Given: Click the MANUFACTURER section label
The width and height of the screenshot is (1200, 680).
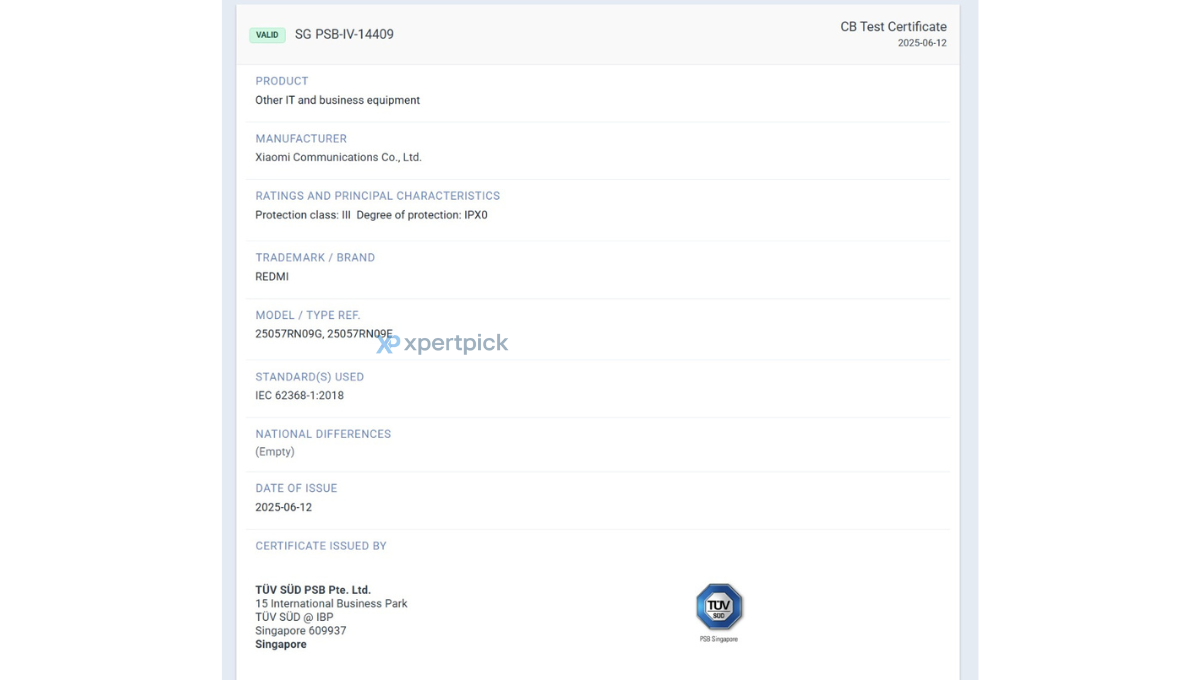Looking at the screenshot, I should [x=301, y=139].
